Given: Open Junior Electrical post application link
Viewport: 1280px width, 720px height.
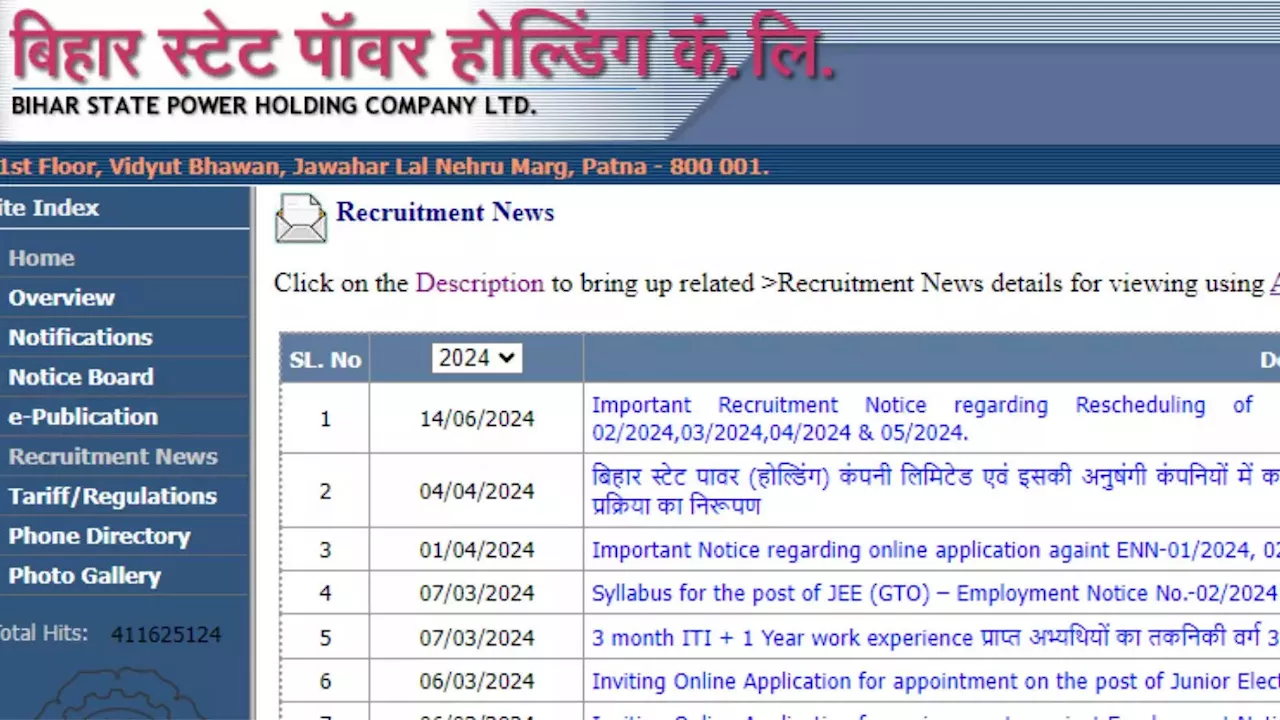Looking at the screenshot, I should tap(935, 681).
